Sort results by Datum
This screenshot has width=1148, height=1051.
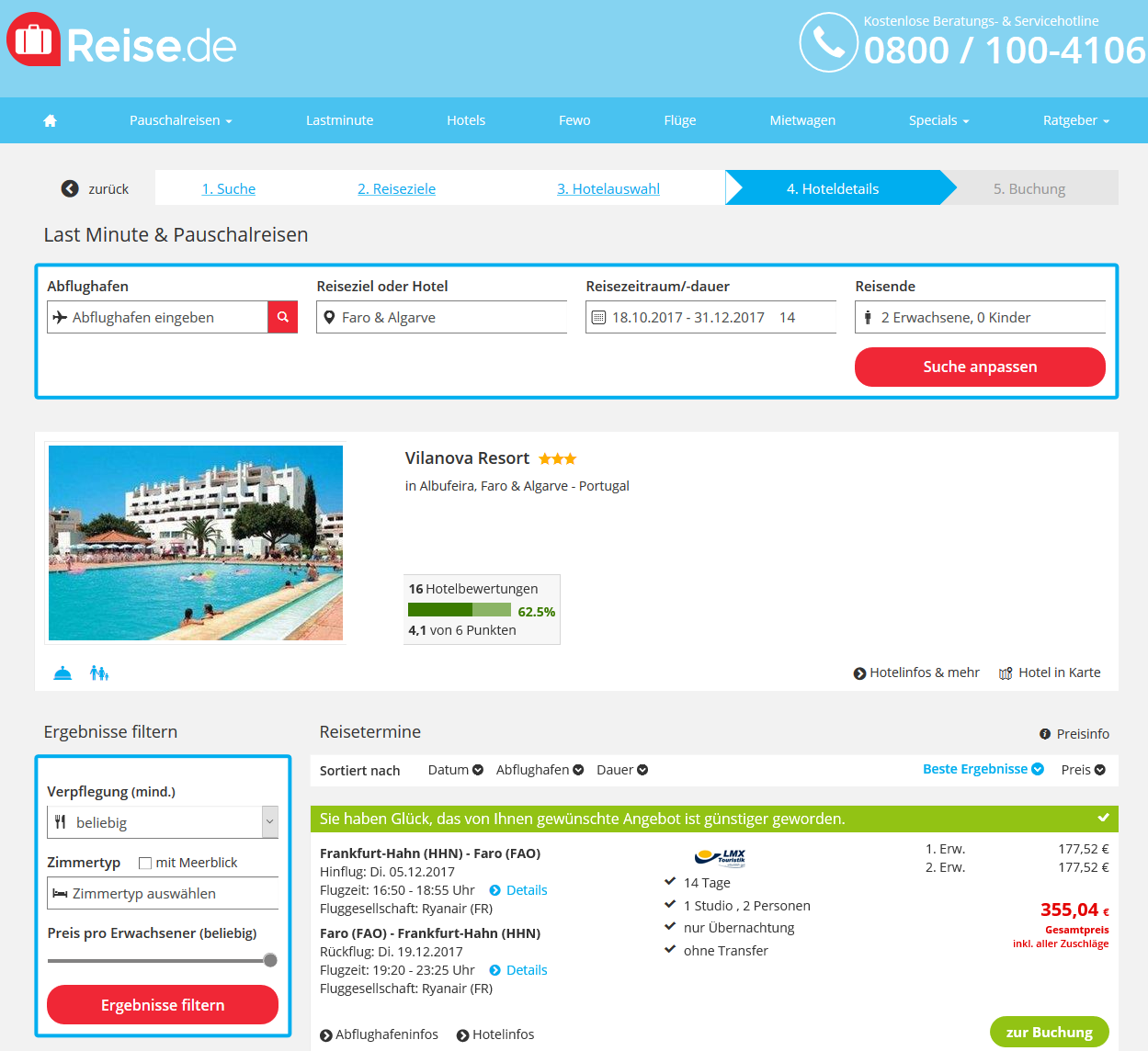[x=456, y=770]
